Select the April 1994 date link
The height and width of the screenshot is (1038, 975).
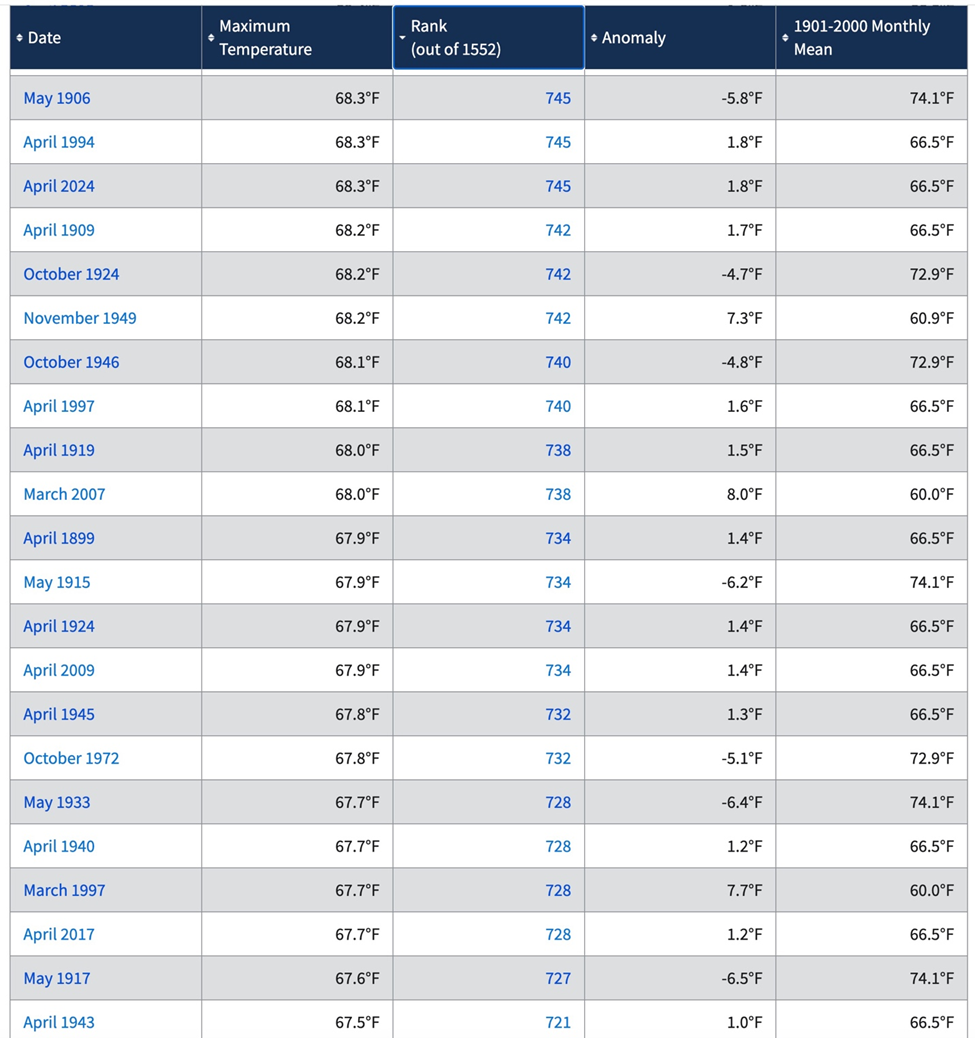pos(59,142)
